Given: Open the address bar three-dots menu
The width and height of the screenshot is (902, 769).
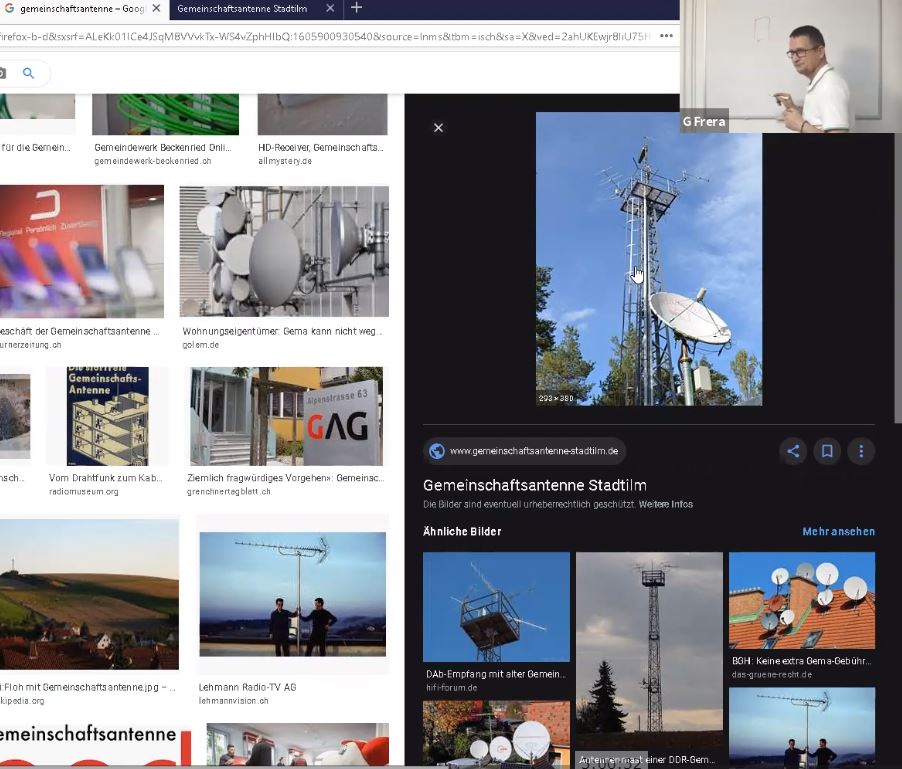Looking at the screenshot, I should (x=666, y=36).
